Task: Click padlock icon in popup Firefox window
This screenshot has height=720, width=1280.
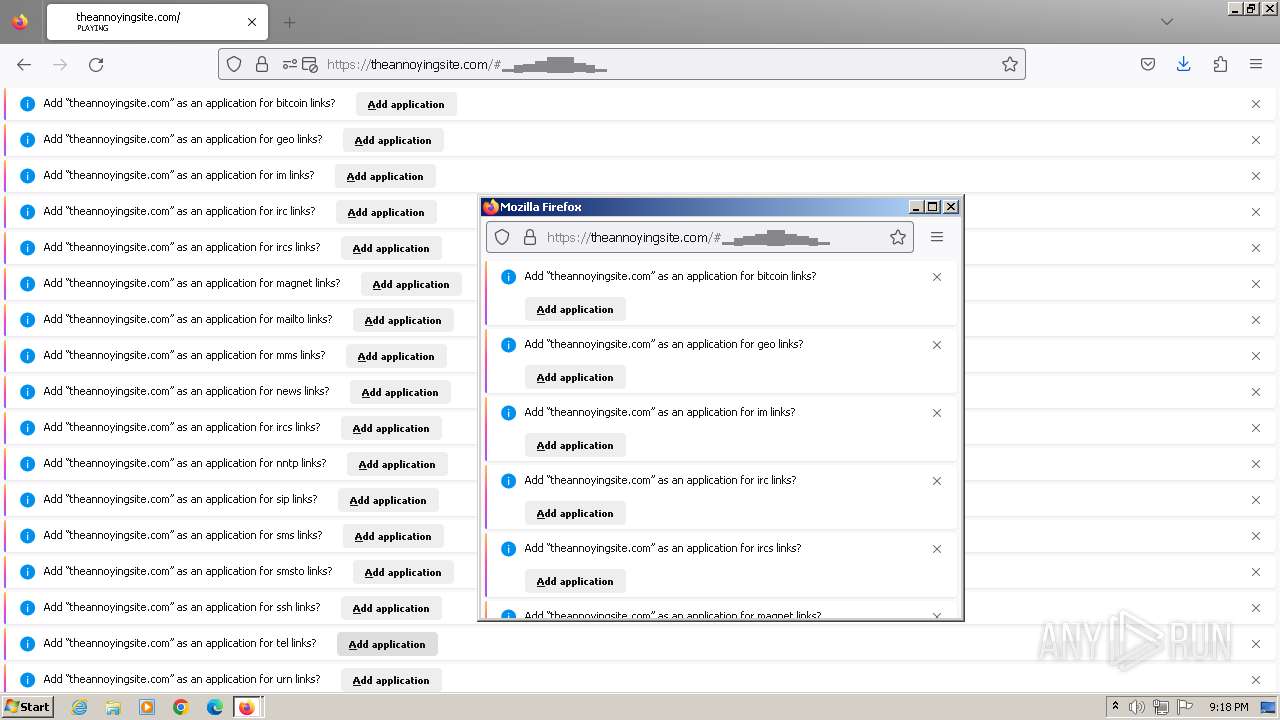Action: click(x=530, y=237)
